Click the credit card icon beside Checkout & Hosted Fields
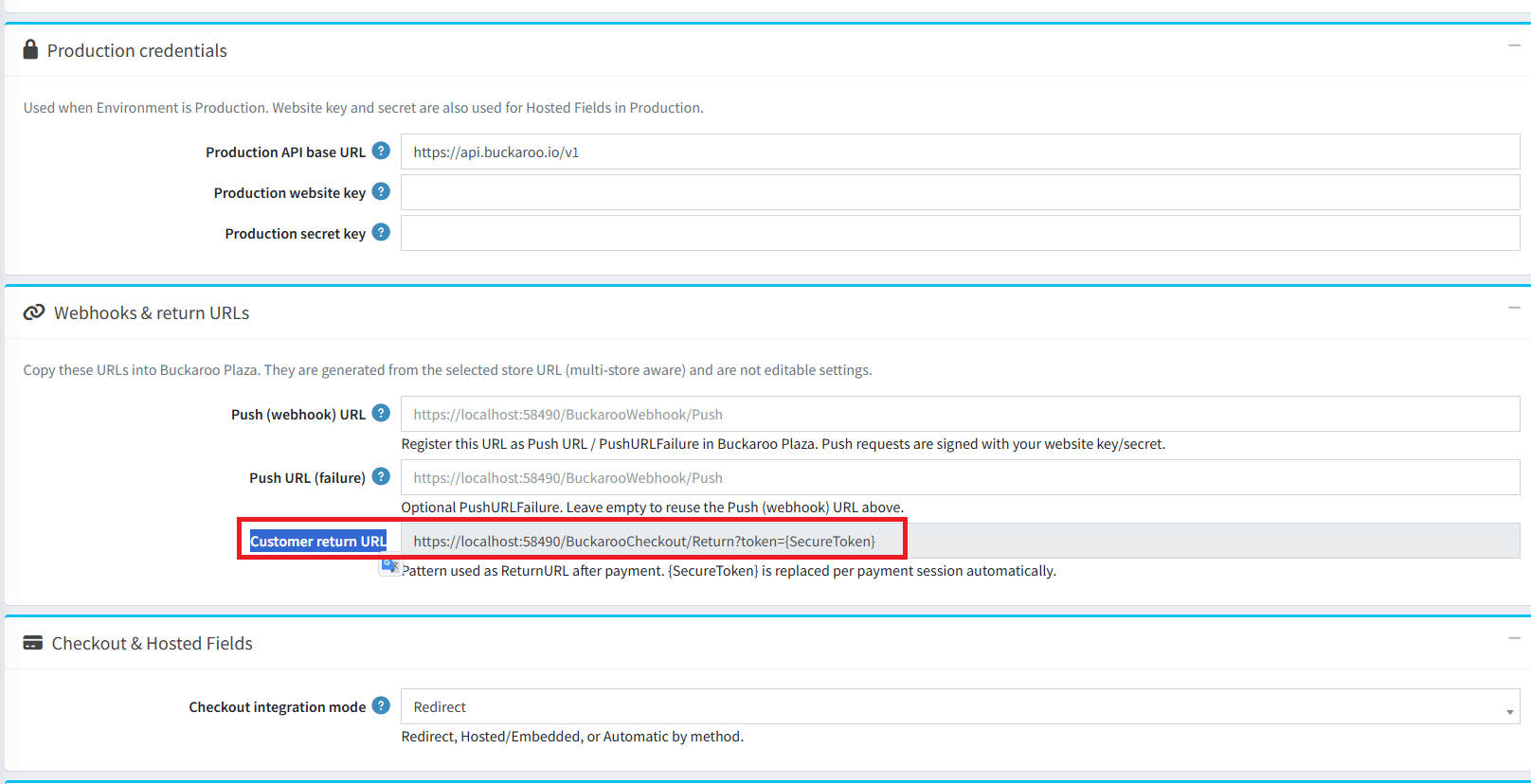This screenshot has height=784, width=1531. click(33, 643)
